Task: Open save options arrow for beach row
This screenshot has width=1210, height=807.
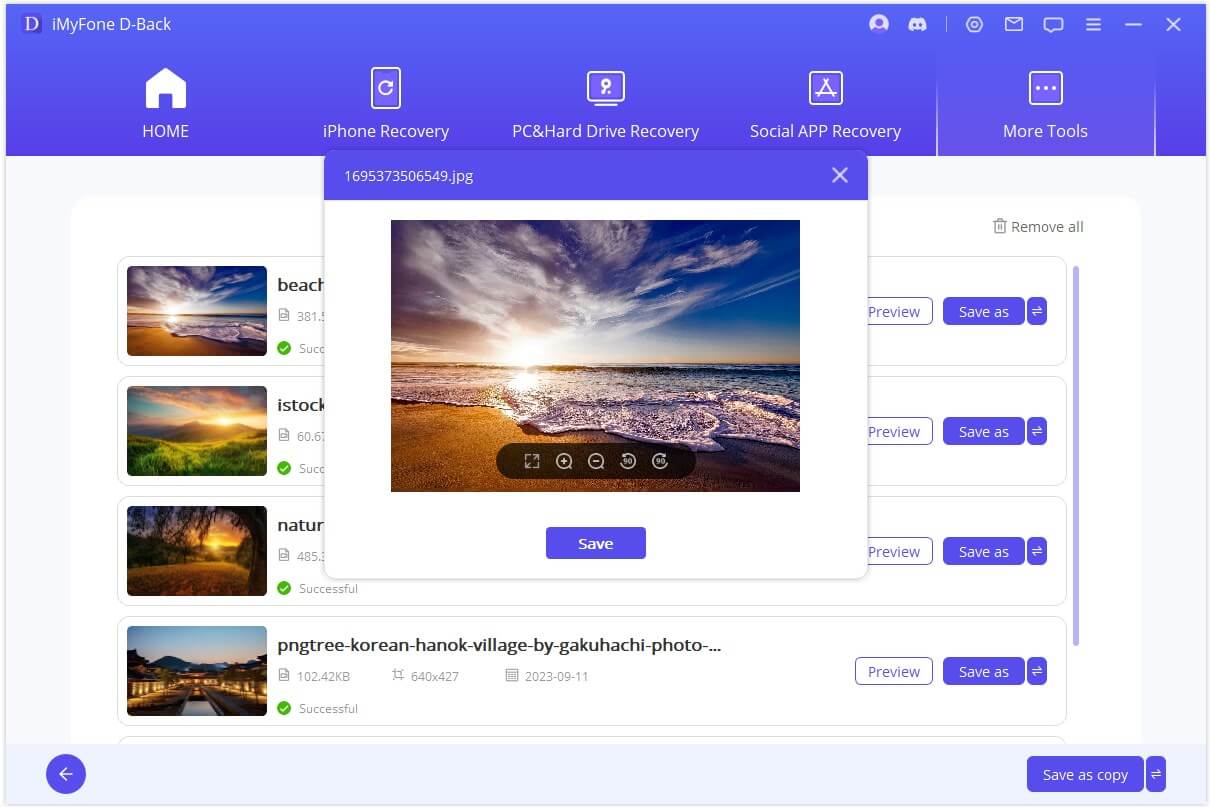Action: (1037, 311)
